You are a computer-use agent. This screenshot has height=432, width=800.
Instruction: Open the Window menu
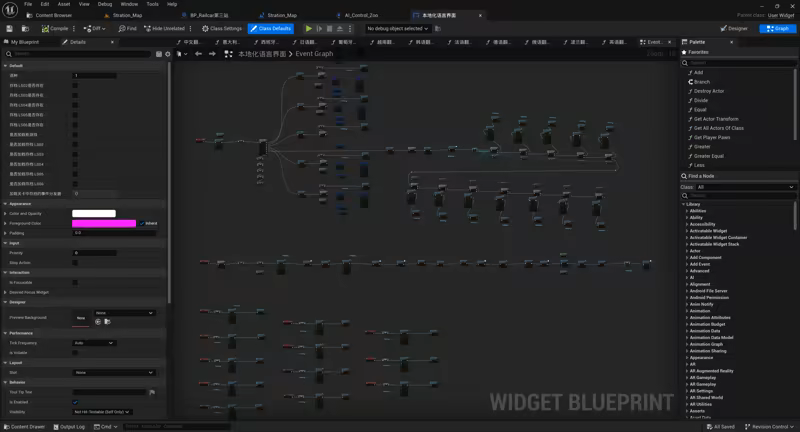click(x=129, y=4)
